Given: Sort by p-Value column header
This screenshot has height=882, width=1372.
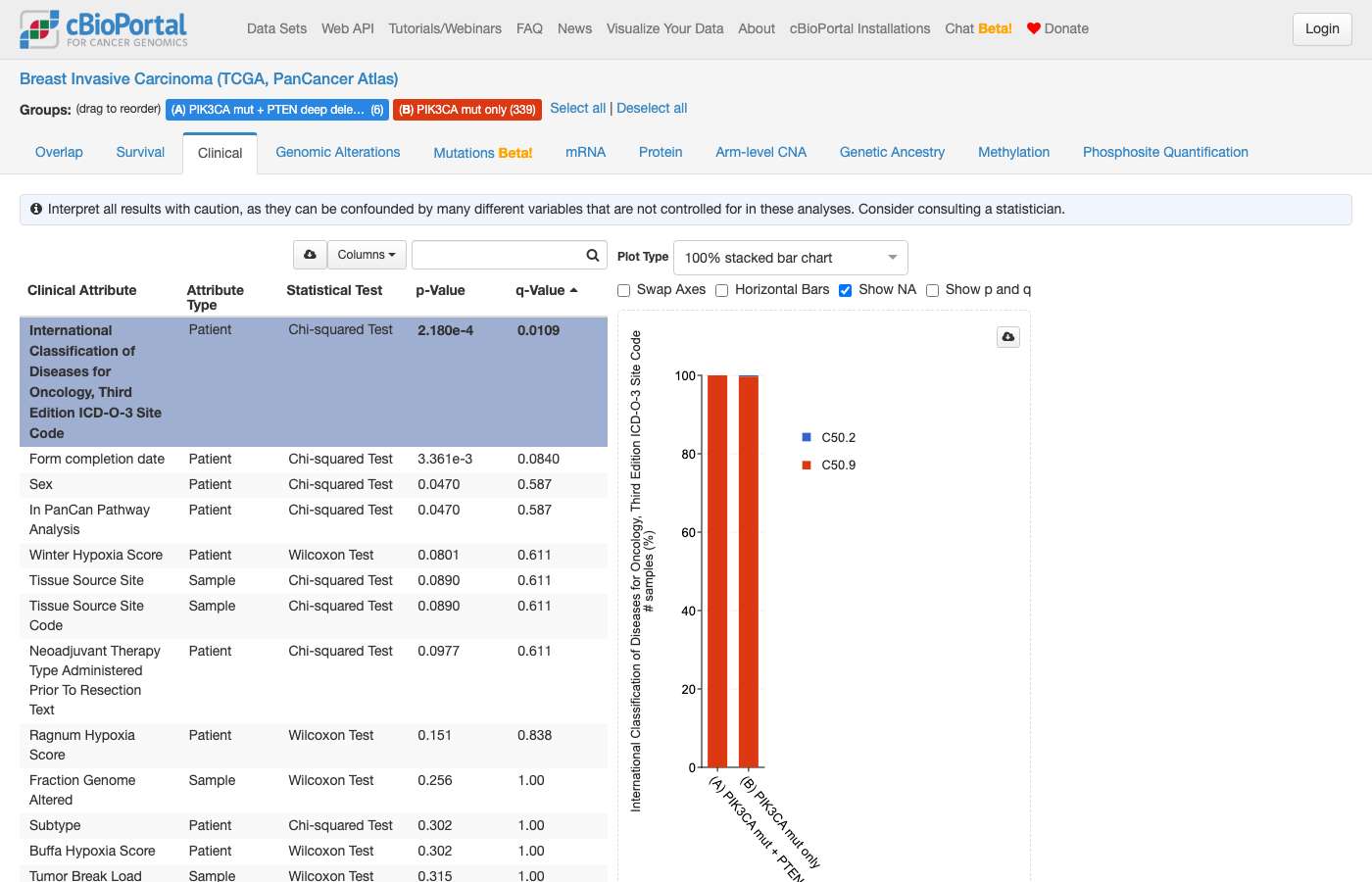Looking at the screenshot, I should click(440, 290).
